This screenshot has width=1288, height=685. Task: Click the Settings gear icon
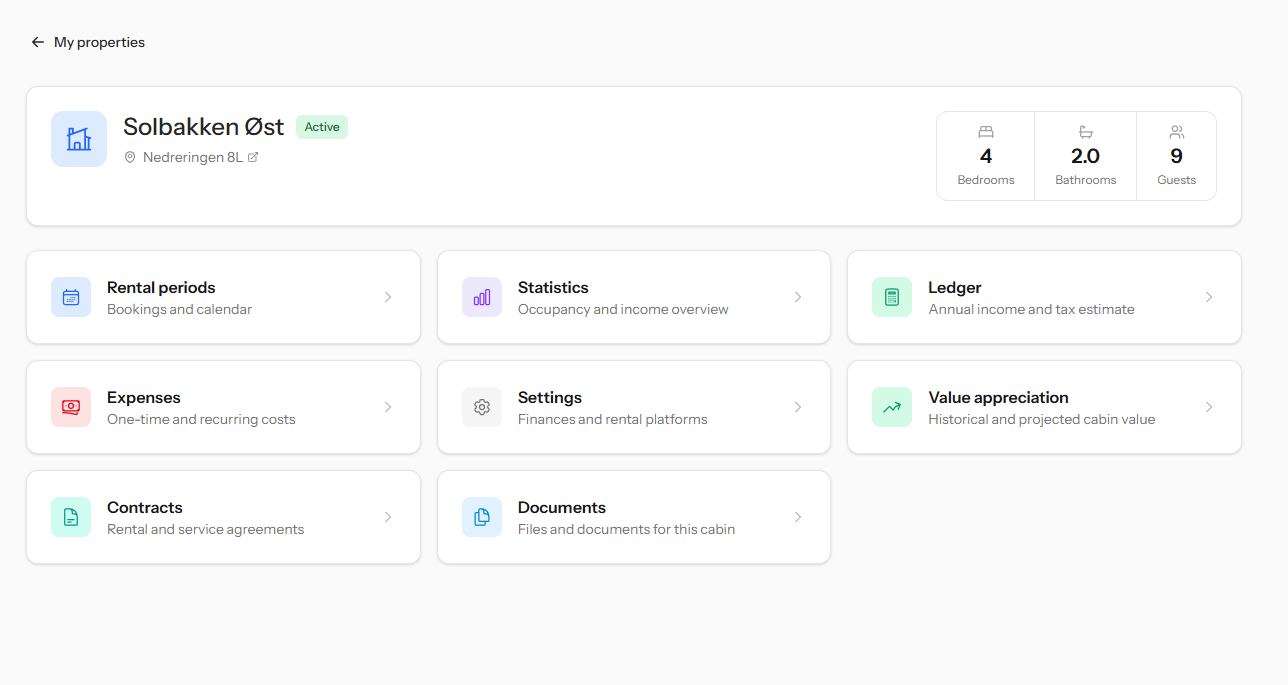482,407
